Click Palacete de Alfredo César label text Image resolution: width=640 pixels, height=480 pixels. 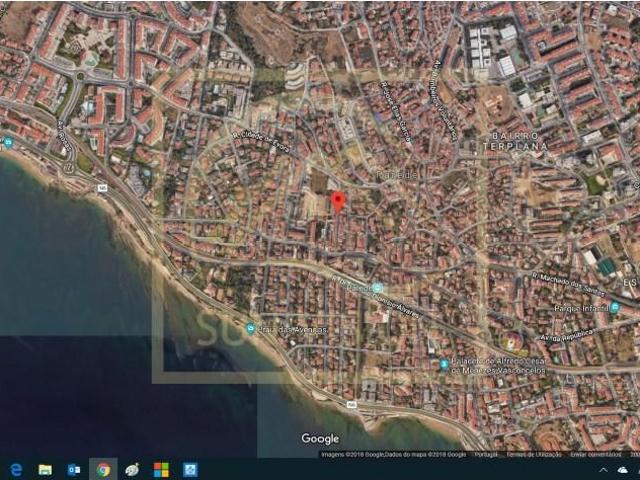tap(498, 366)
